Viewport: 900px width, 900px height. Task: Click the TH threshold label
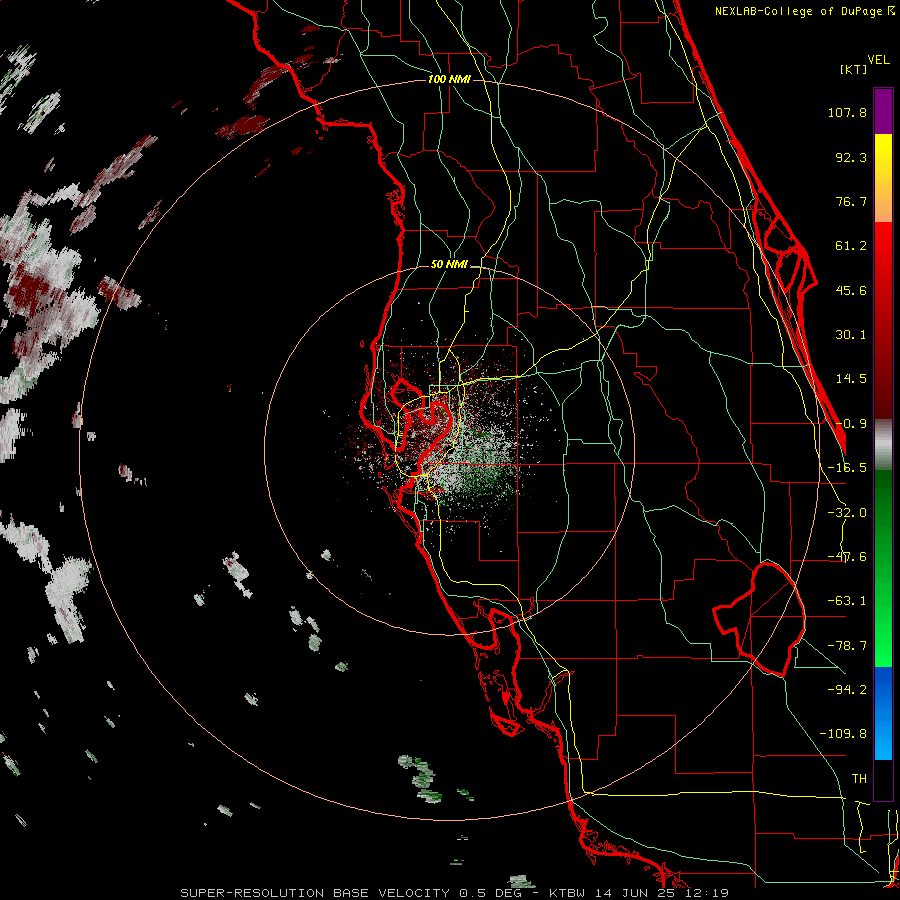pos(859,778)
